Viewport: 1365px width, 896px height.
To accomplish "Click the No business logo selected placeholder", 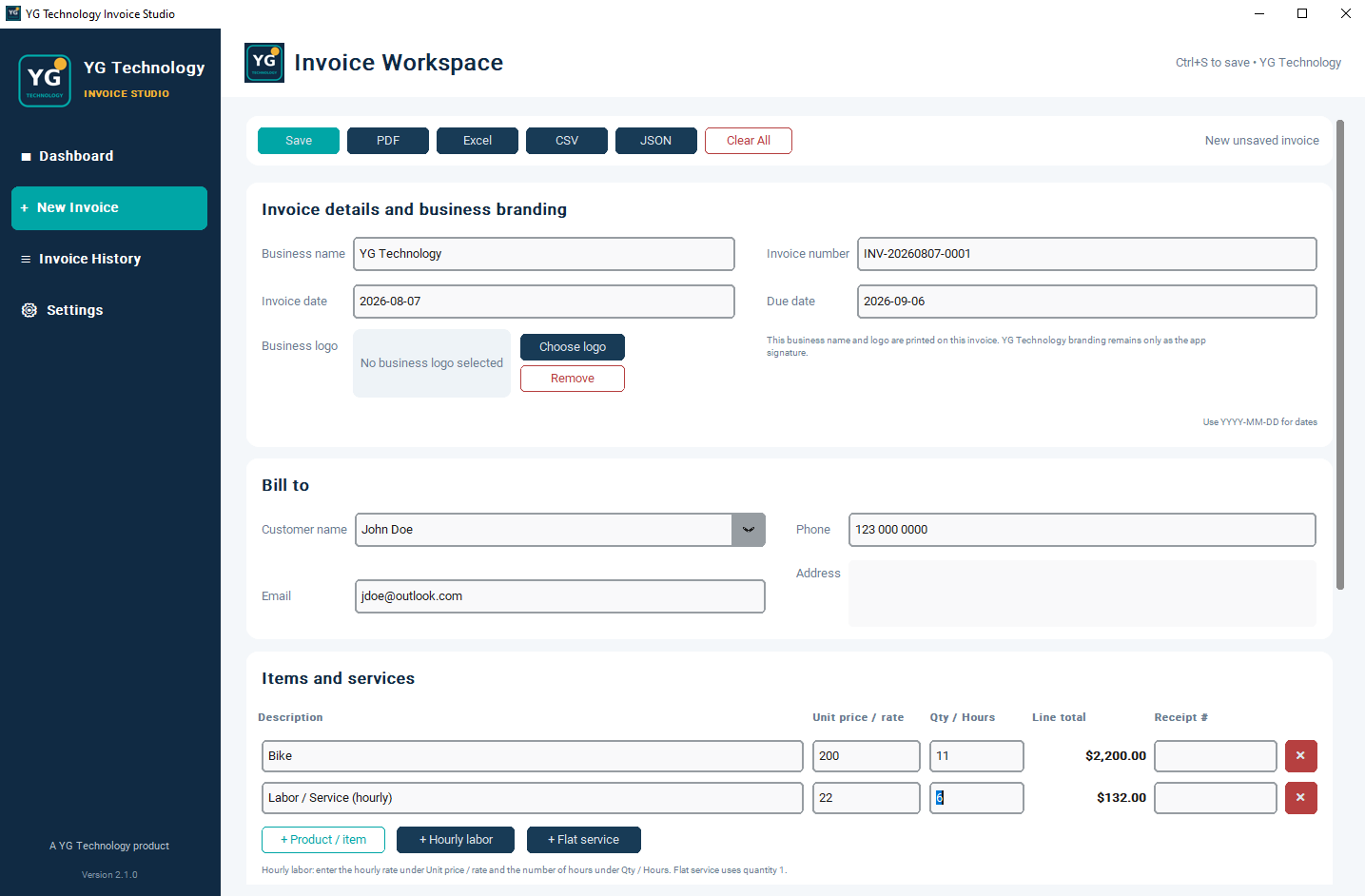I will [x=432, y=363].
